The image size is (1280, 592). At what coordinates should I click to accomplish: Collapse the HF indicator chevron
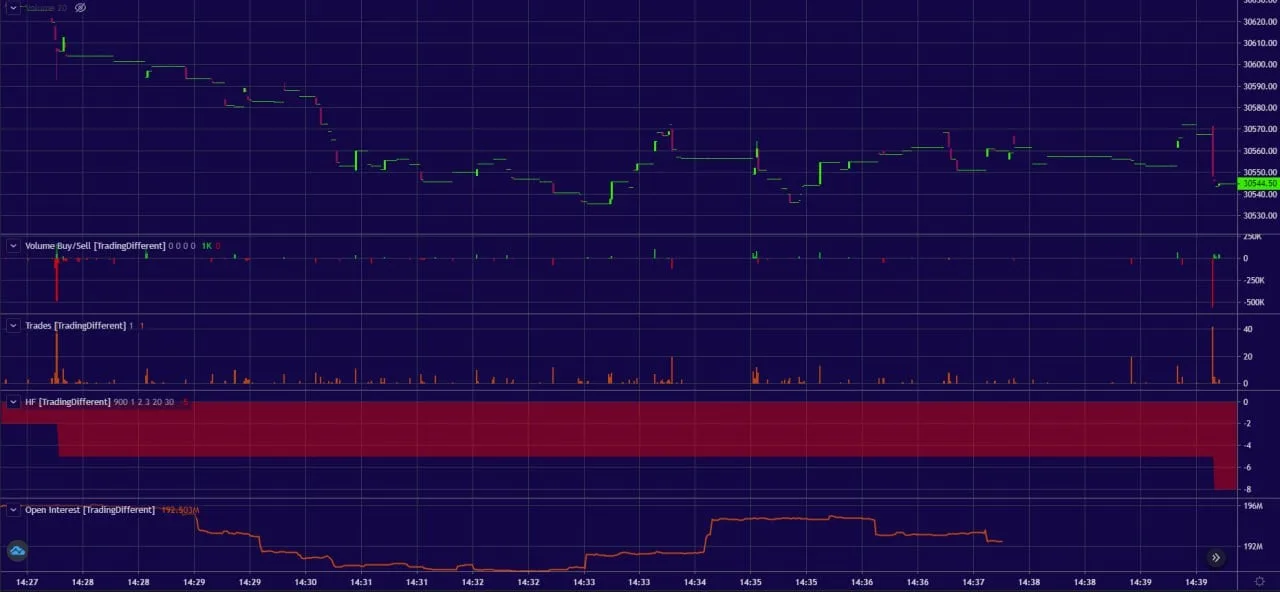pos(13,402)
